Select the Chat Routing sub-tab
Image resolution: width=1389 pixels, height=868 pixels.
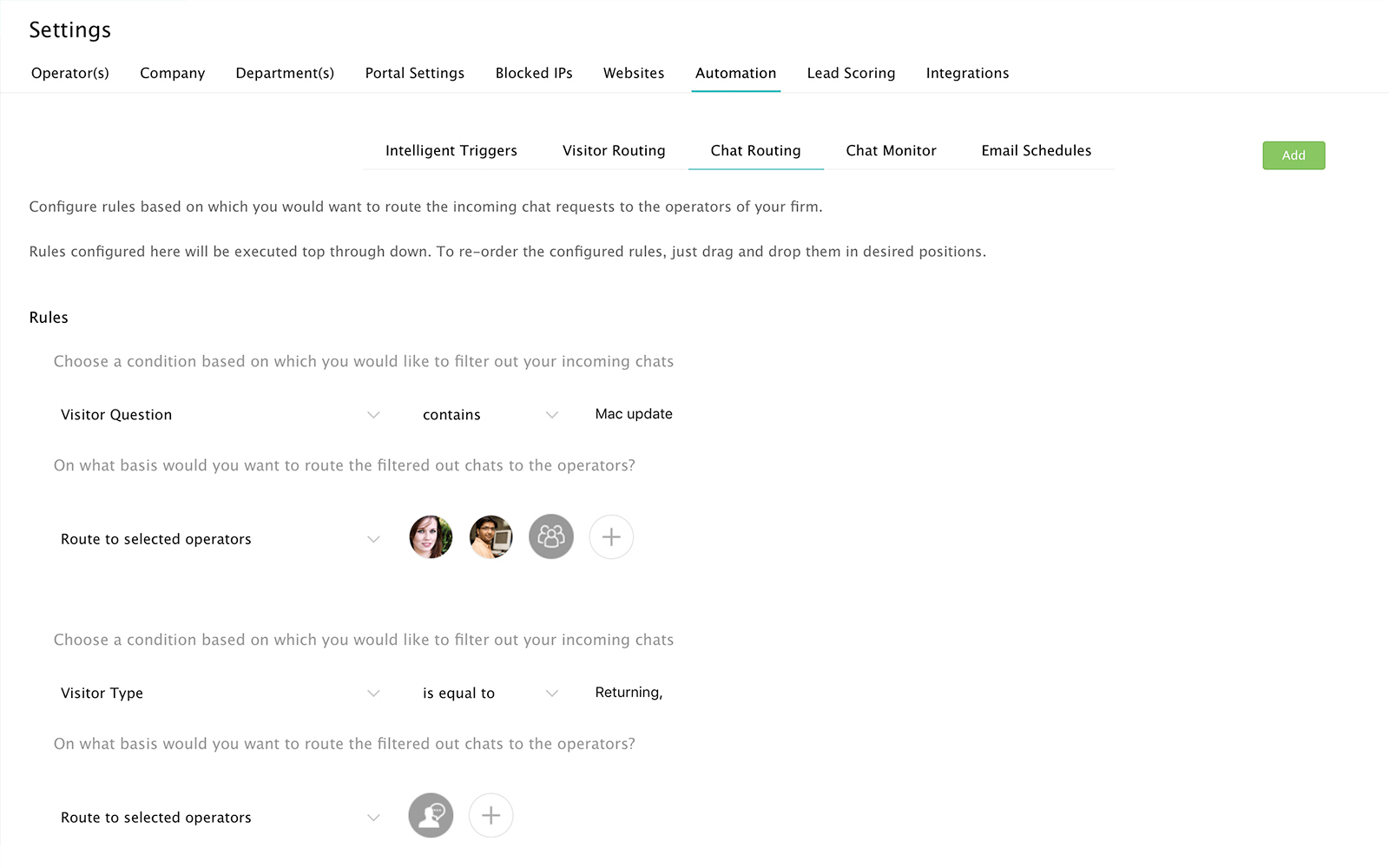(x=756, y=150)
